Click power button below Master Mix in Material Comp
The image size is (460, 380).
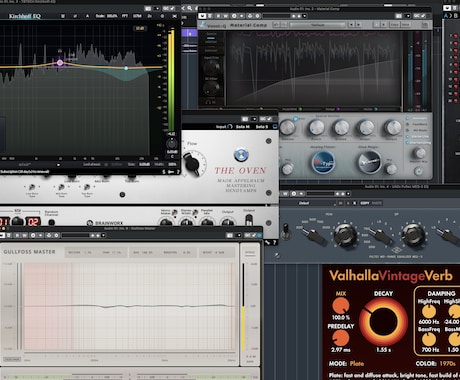(419, 171)
